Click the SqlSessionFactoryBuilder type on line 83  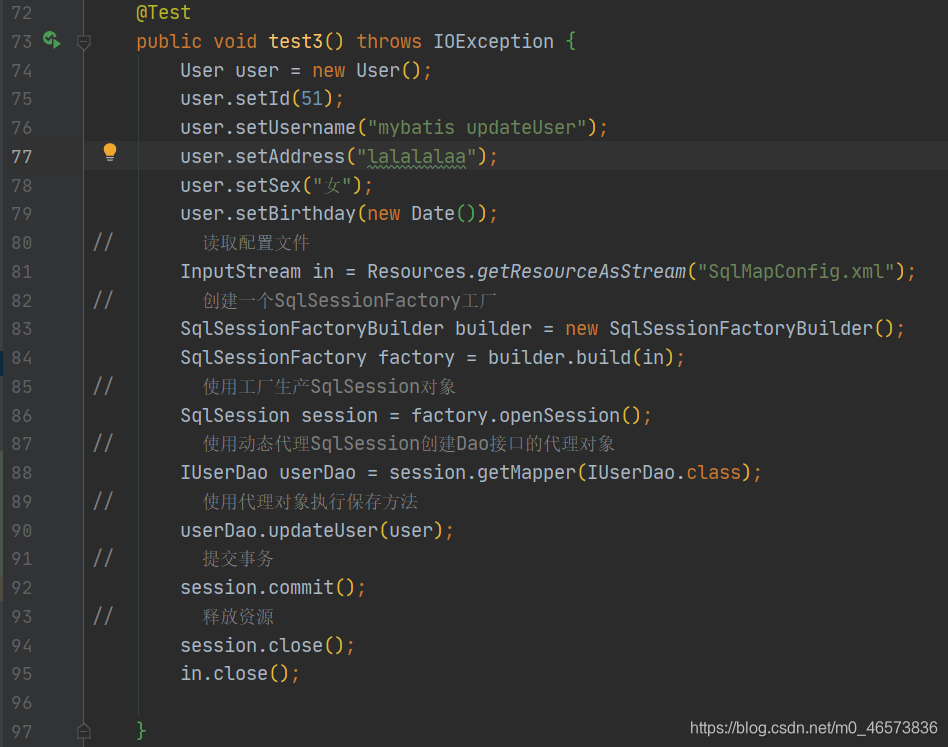[312, 329]
